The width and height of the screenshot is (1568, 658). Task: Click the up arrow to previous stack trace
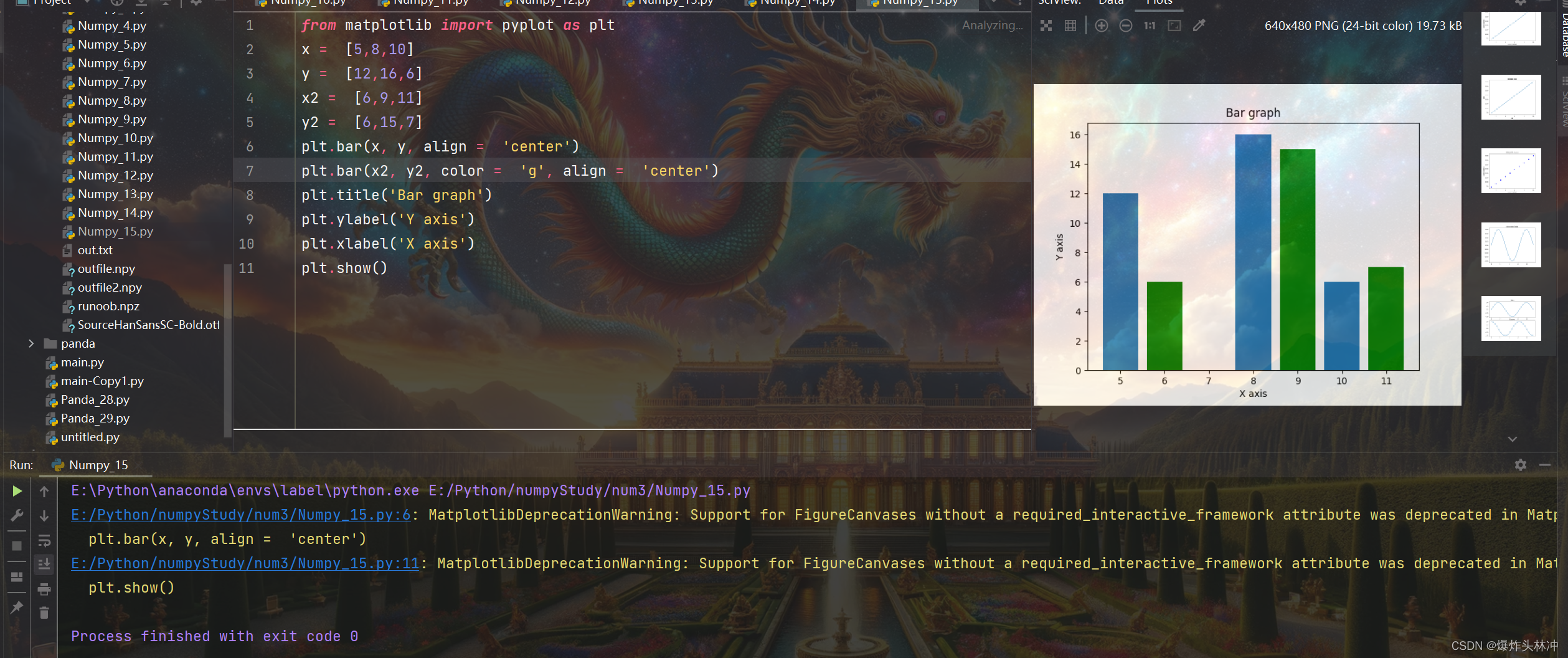tap(44, 491)
